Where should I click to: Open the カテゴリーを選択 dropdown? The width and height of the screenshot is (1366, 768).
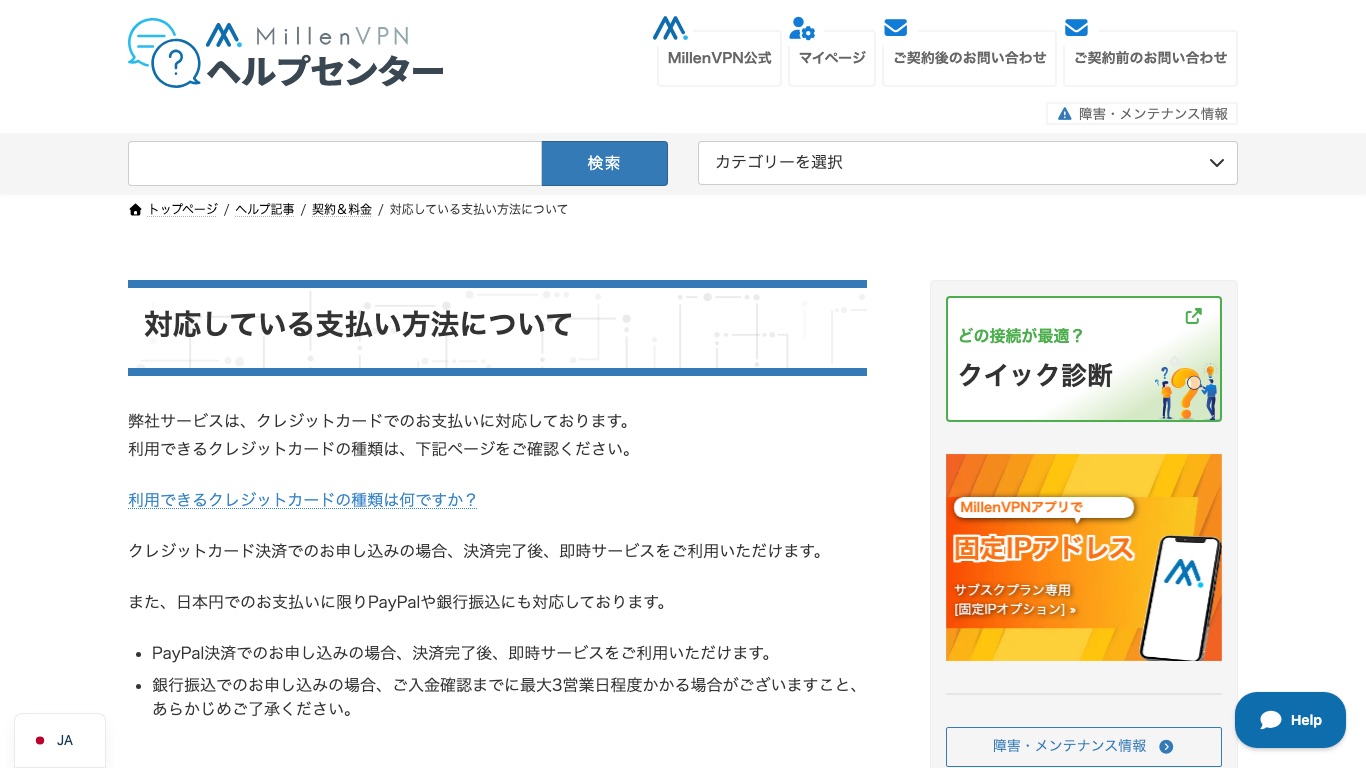click(967, 163)
